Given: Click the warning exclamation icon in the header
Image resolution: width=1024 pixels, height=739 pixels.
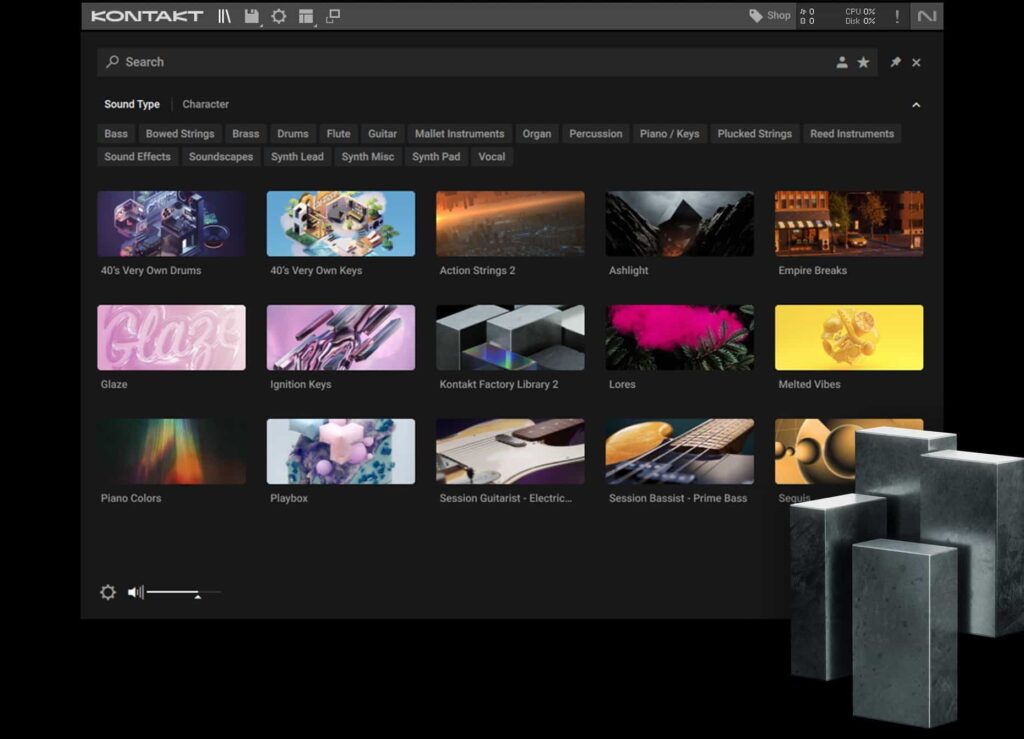Looking at the screenshot, I should [897, 16].
